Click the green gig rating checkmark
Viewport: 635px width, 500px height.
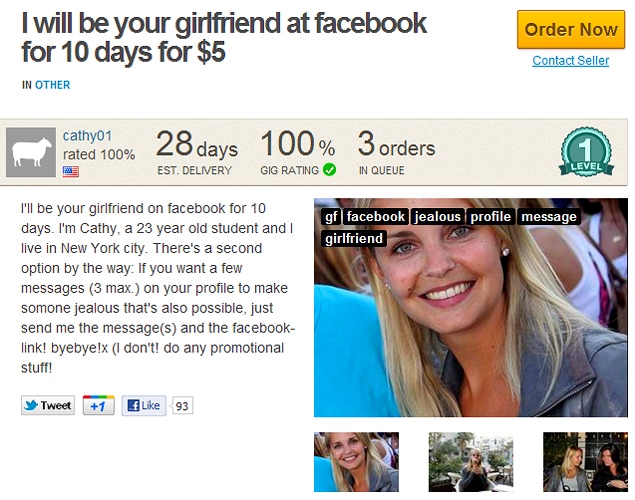[x=329, y=170]
